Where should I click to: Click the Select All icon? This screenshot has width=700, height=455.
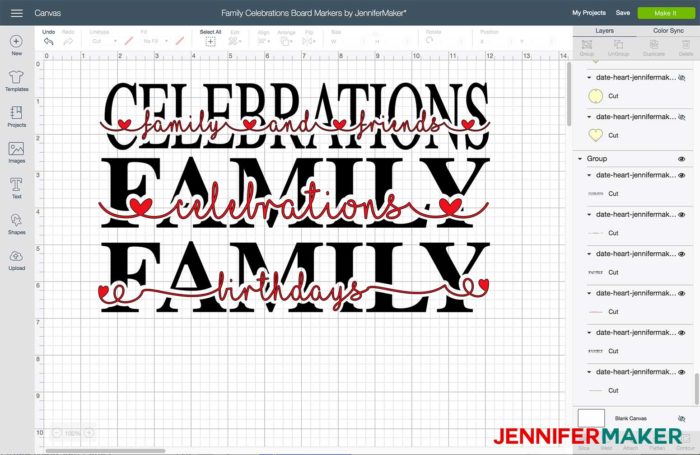tap(210, 42)
